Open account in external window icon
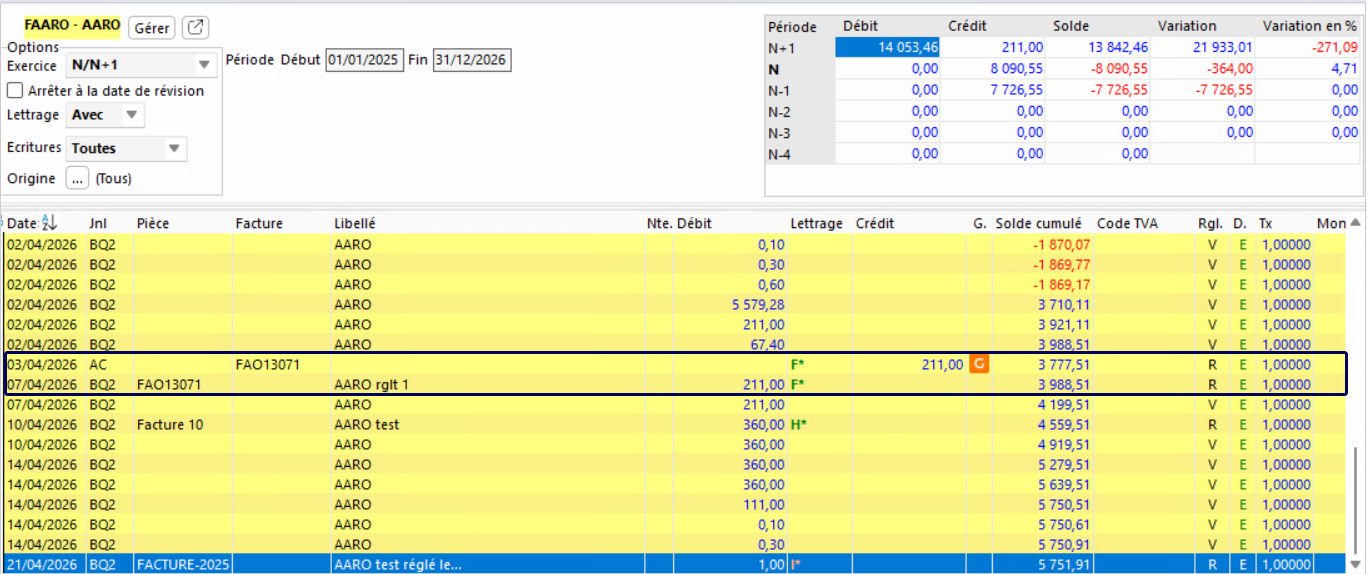 pos(197,28)
